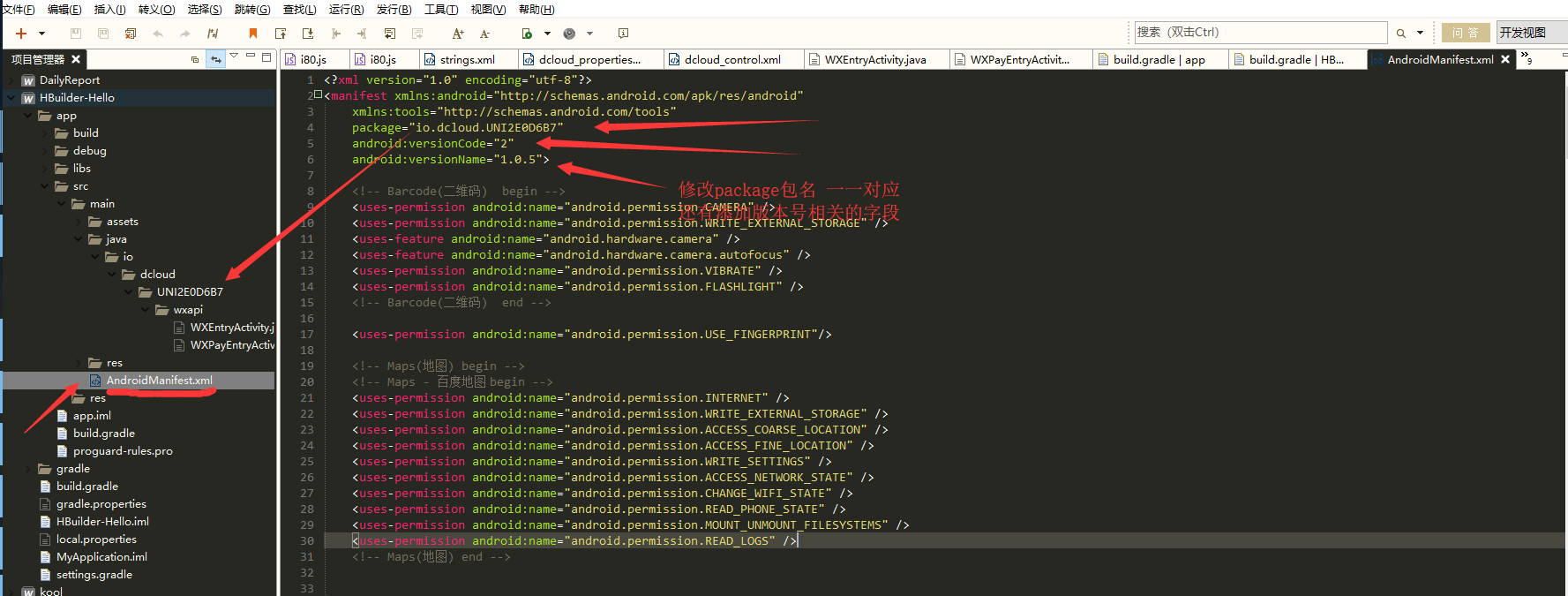Click the Save toolbar icon
1568x596 pixels.
(76, 34)
